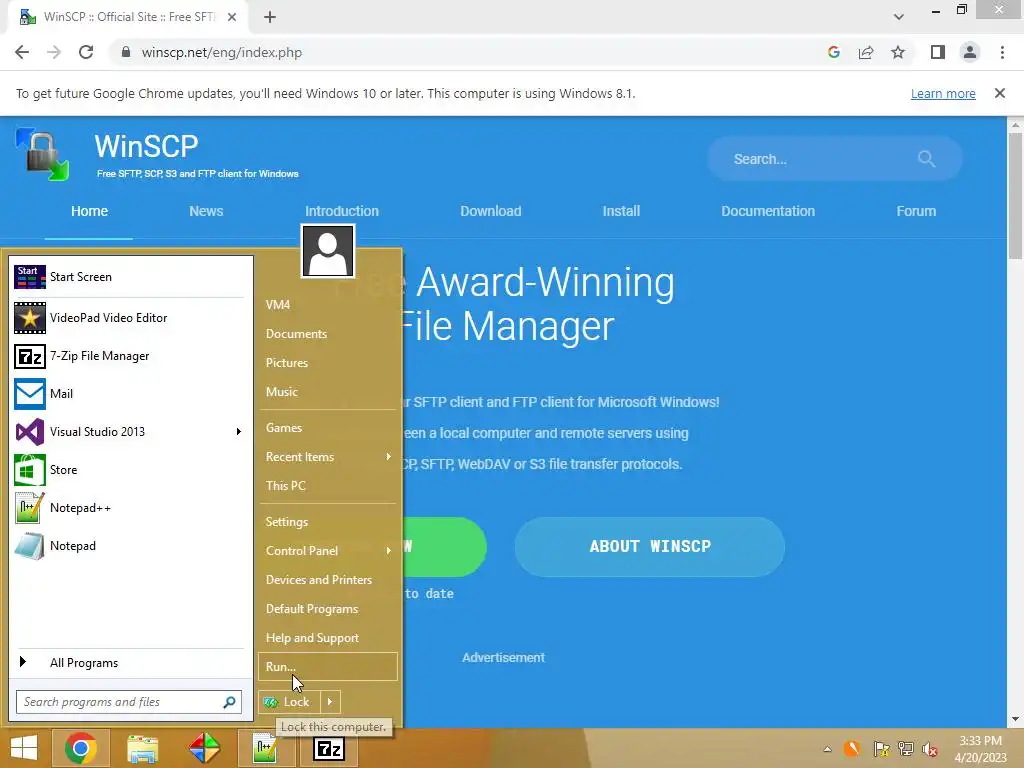Go to the Download tab

[x=490, y=211]
